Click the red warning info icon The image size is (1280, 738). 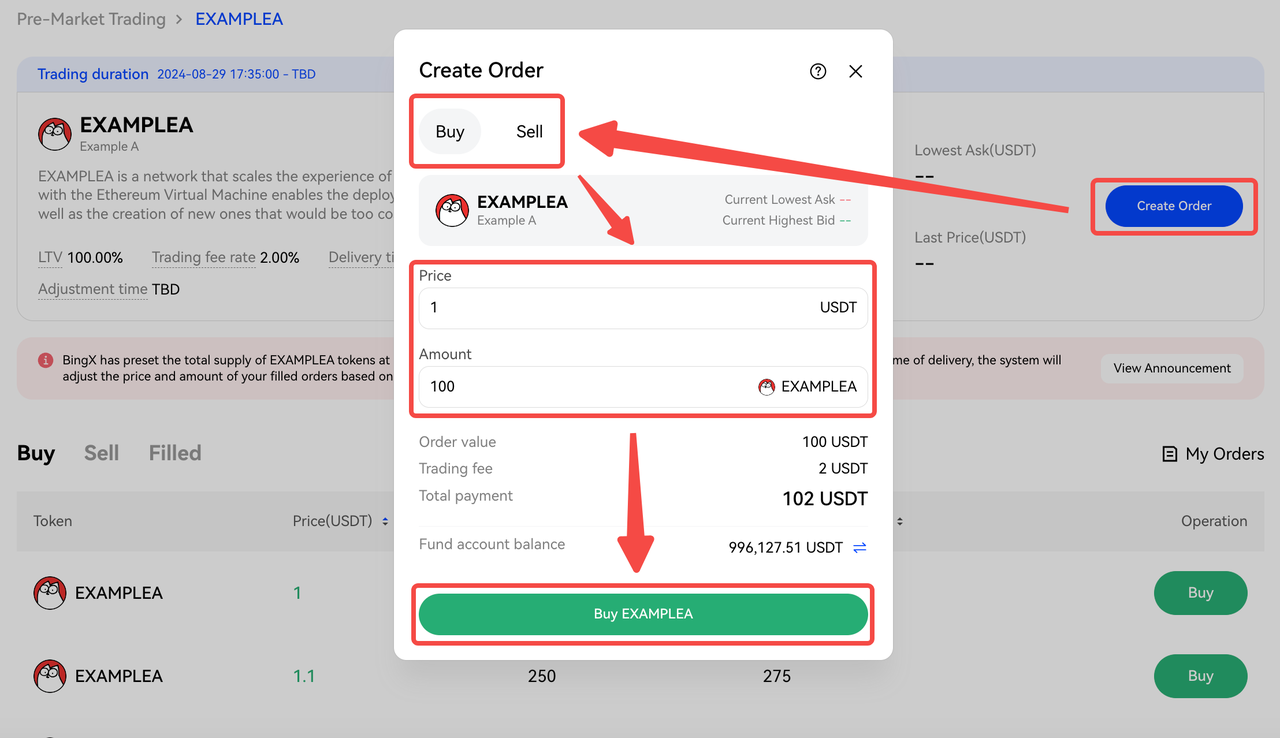coord(45,360)
